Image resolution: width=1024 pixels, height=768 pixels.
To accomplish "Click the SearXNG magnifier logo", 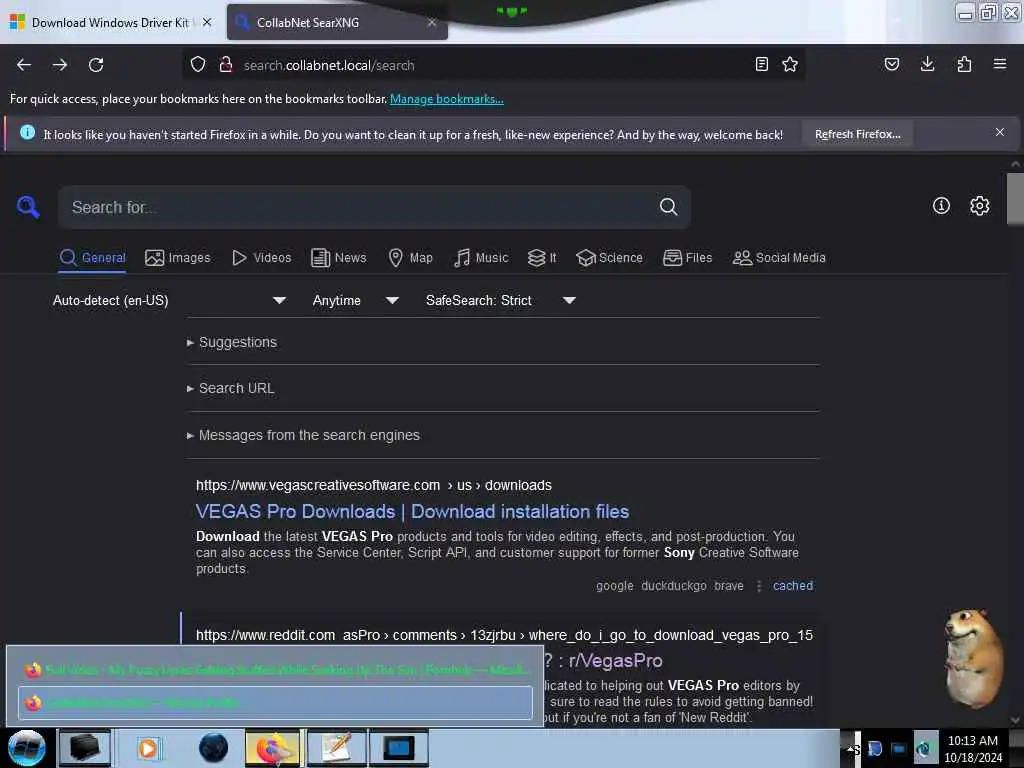I will point(28,207).
